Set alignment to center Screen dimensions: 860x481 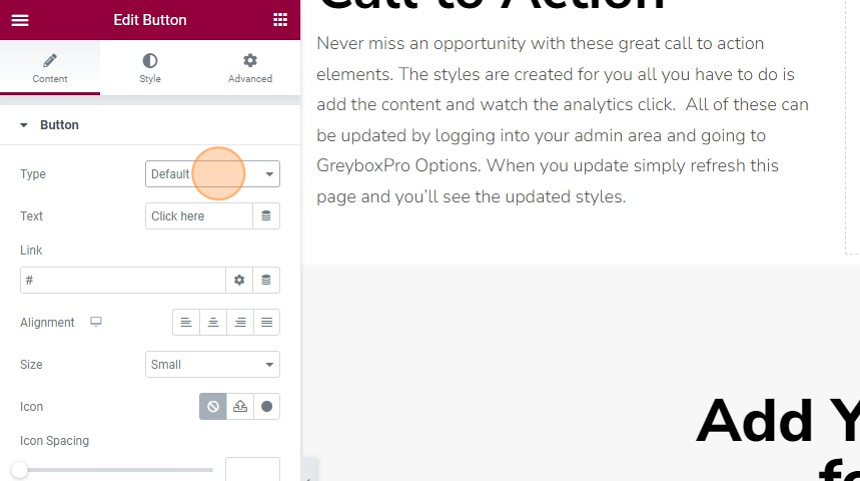(213, 322)
